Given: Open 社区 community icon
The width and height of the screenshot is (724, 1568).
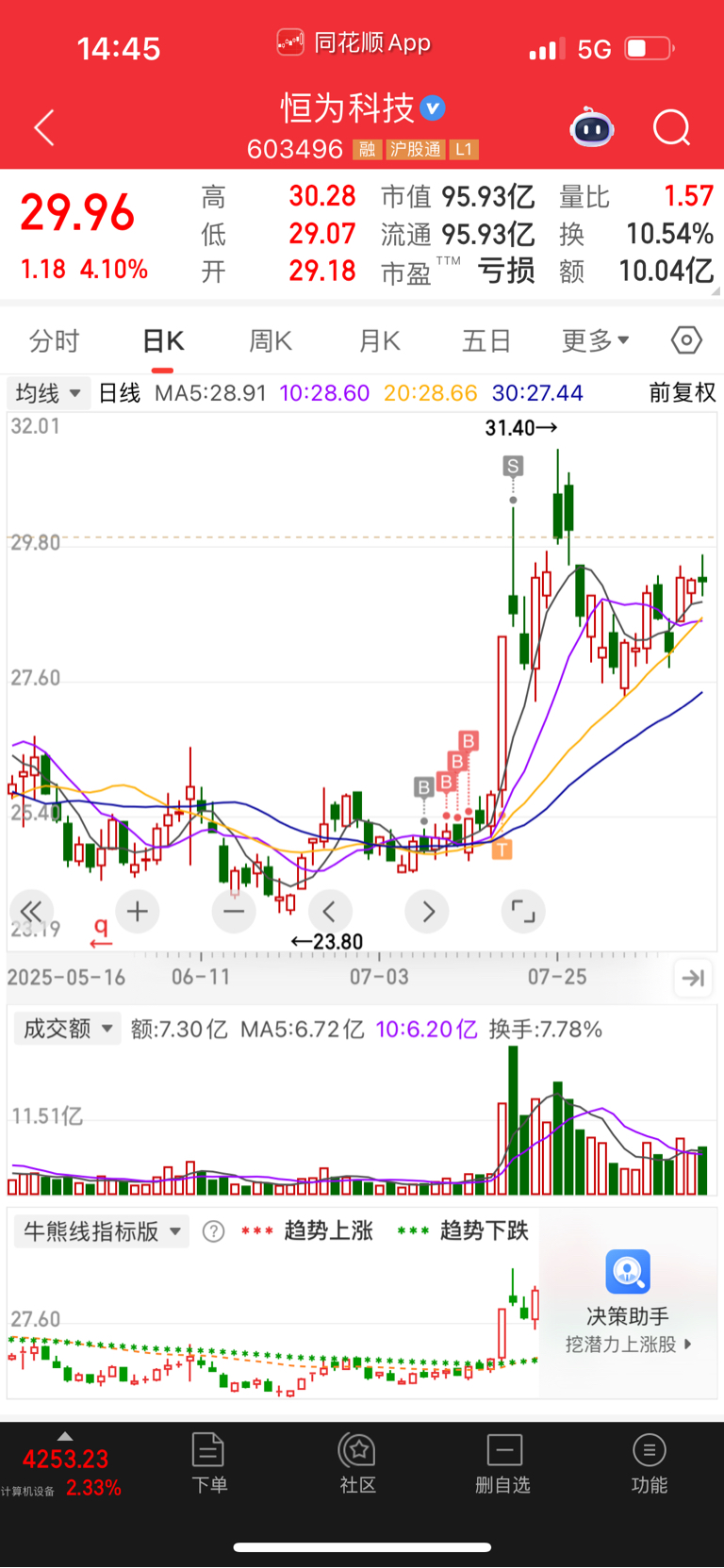Looking at the screenshot, I should click(x=357, y=1463).
